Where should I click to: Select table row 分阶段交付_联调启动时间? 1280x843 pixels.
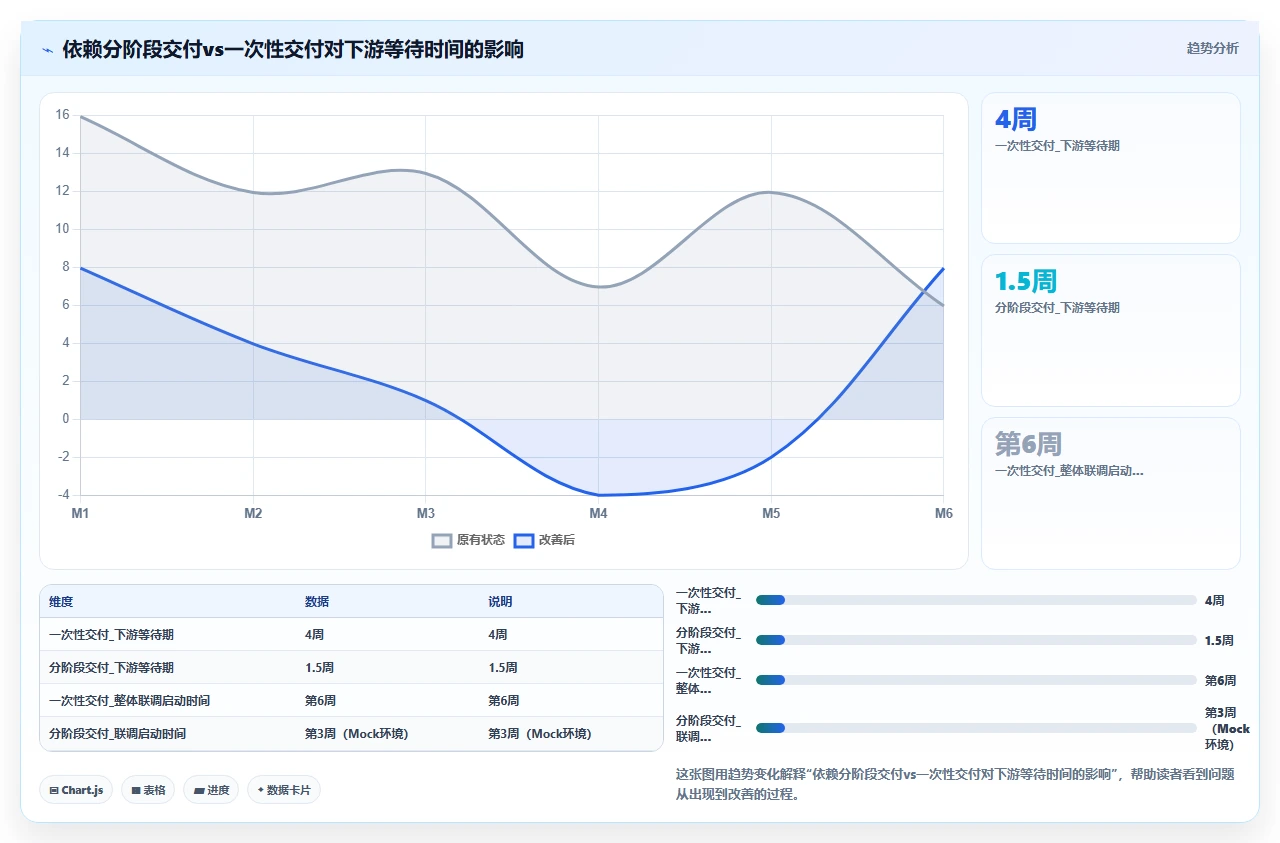(351, 733)
